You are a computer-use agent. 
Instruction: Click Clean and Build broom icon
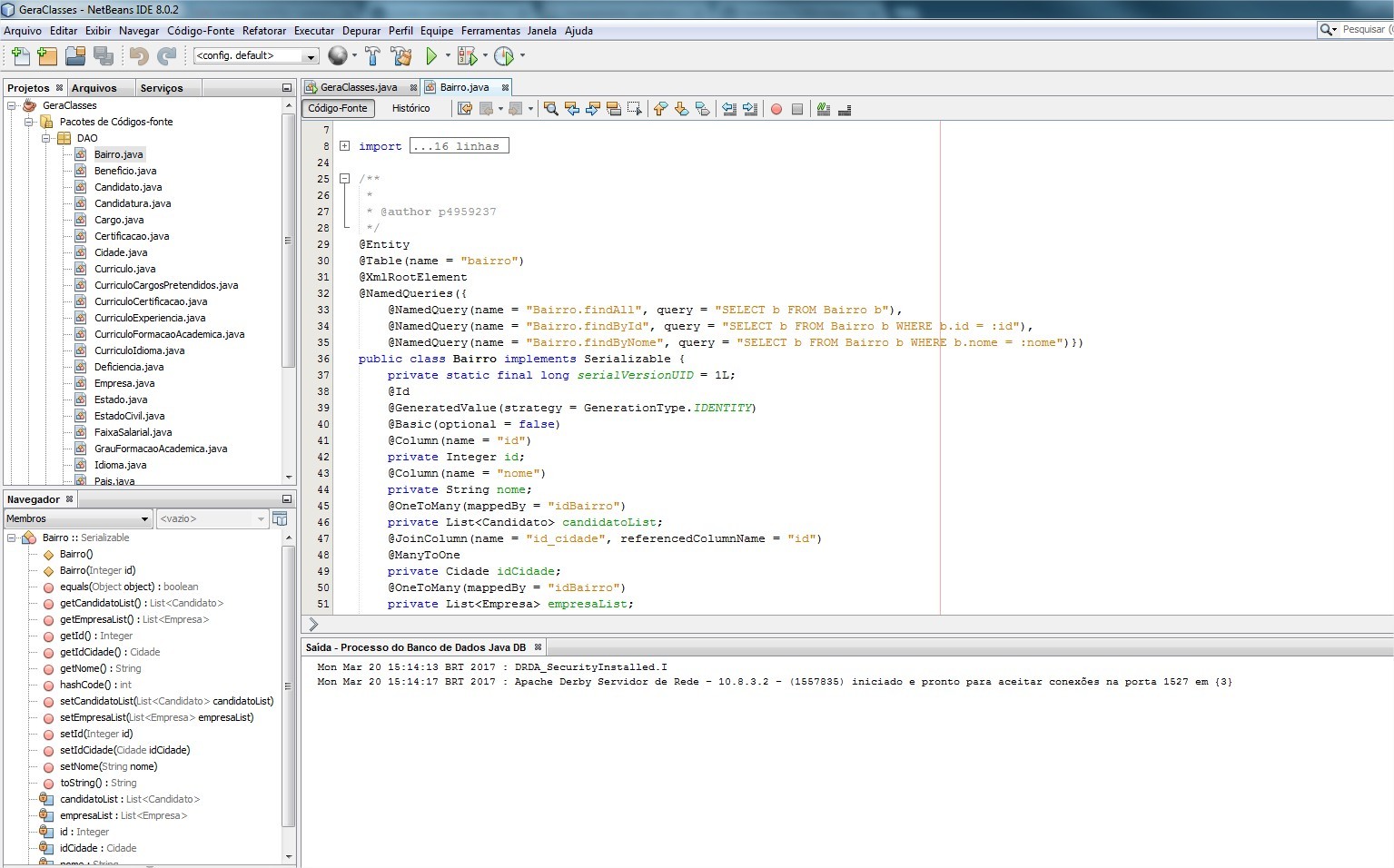coord(401,56)
